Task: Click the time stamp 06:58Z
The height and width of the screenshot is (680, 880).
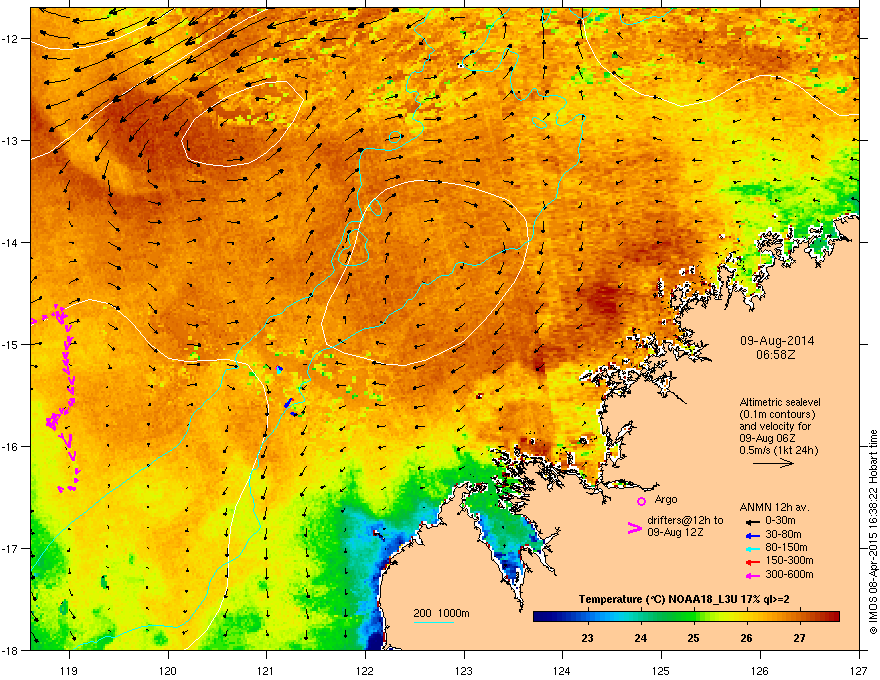Action: (776, 355)
